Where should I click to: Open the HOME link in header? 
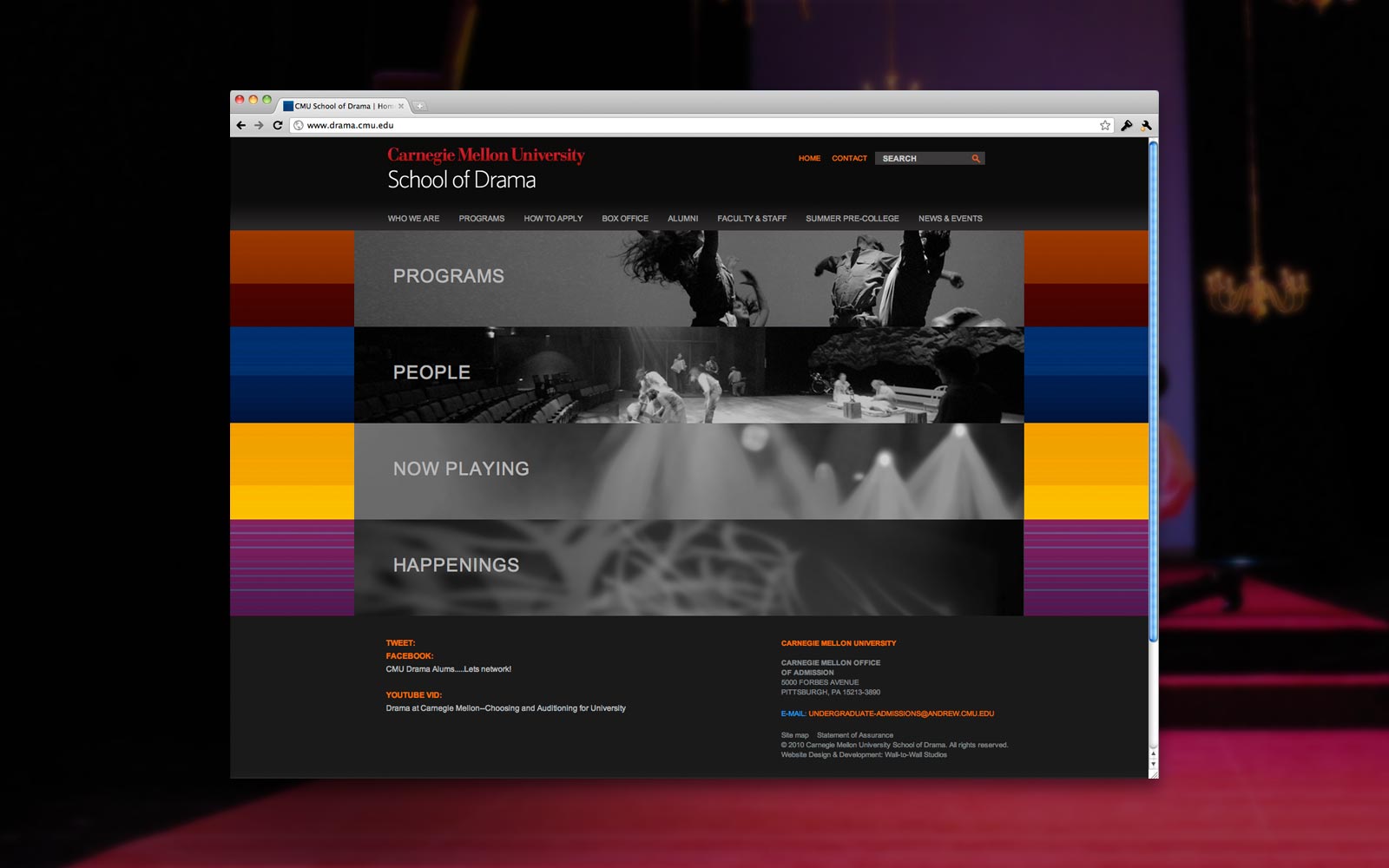(x=809, y=158)
